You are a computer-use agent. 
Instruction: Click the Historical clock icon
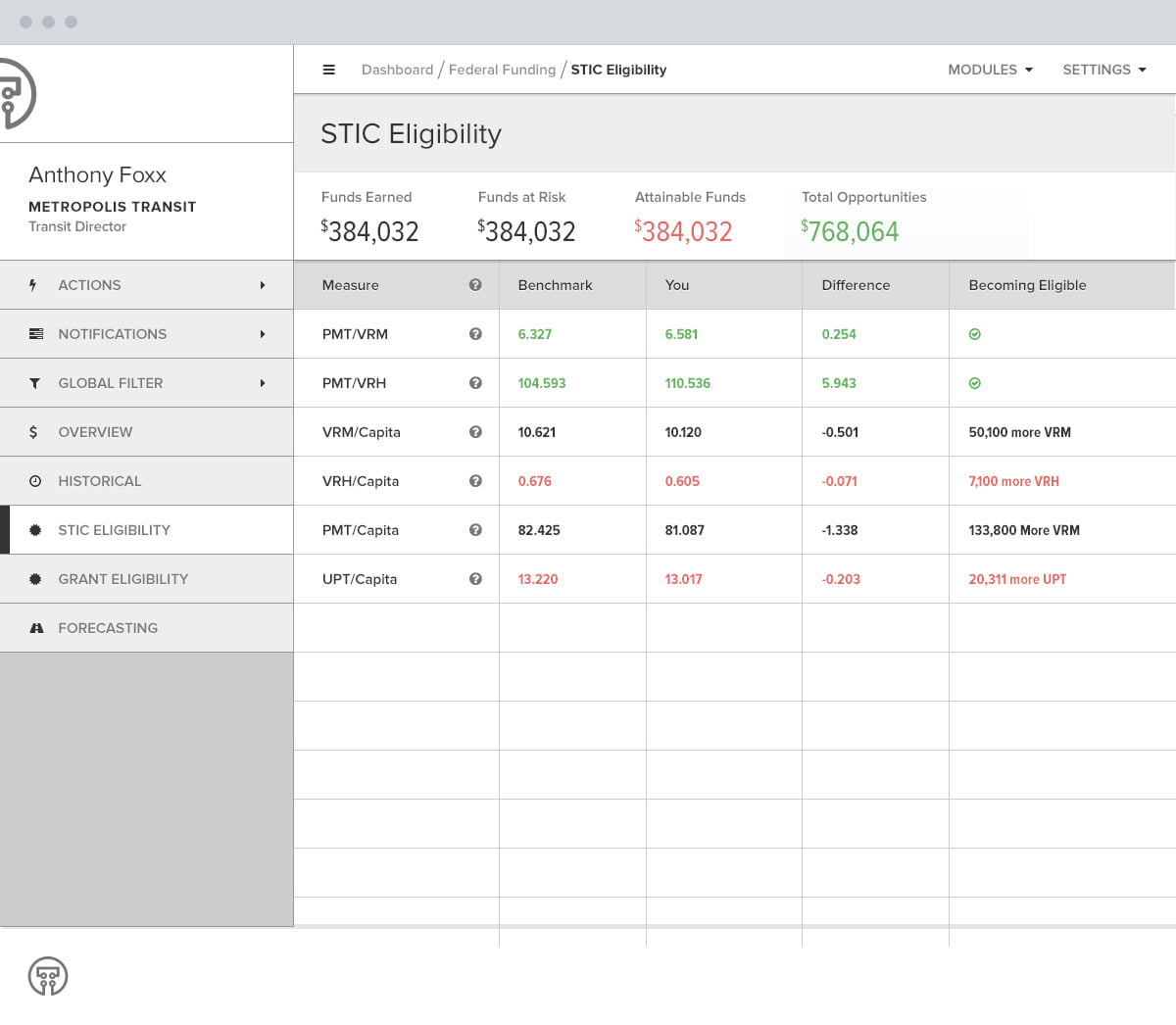[x=35, y=481]
